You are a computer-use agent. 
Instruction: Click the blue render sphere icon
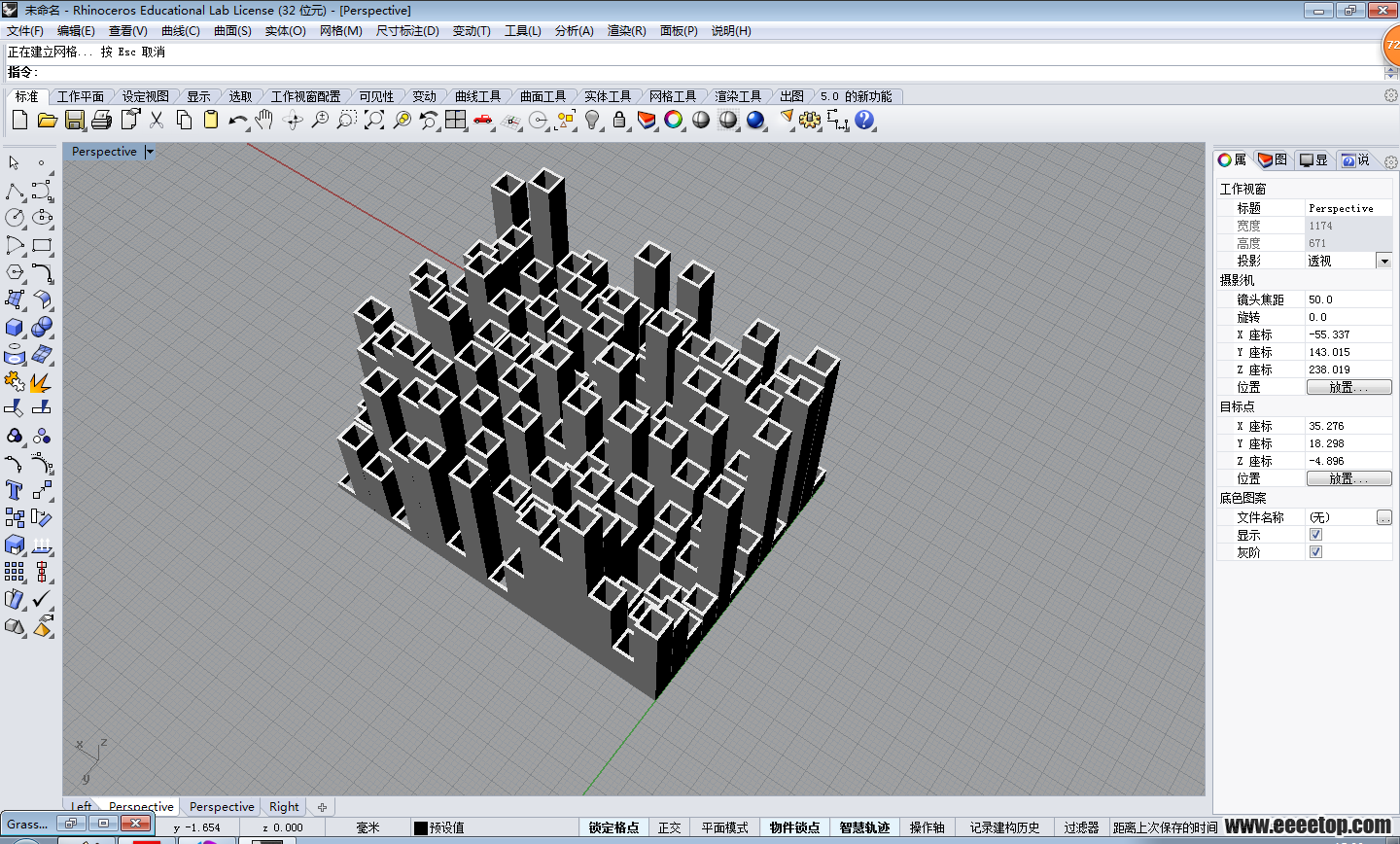click(x=755, y=120)
